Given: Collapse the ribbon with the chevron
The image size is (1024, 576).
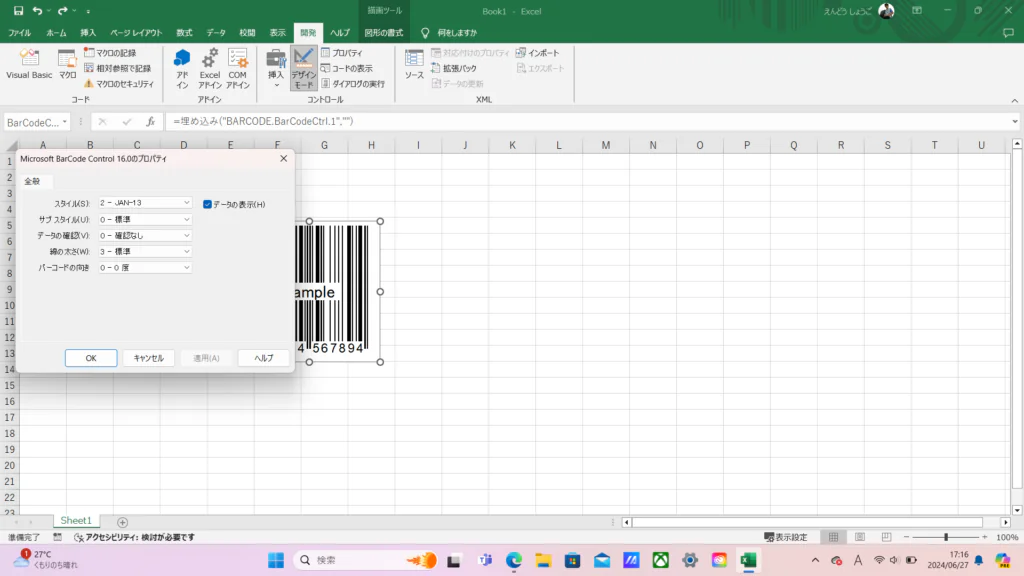Looking at the screenshot, I should pos(1014,101).
